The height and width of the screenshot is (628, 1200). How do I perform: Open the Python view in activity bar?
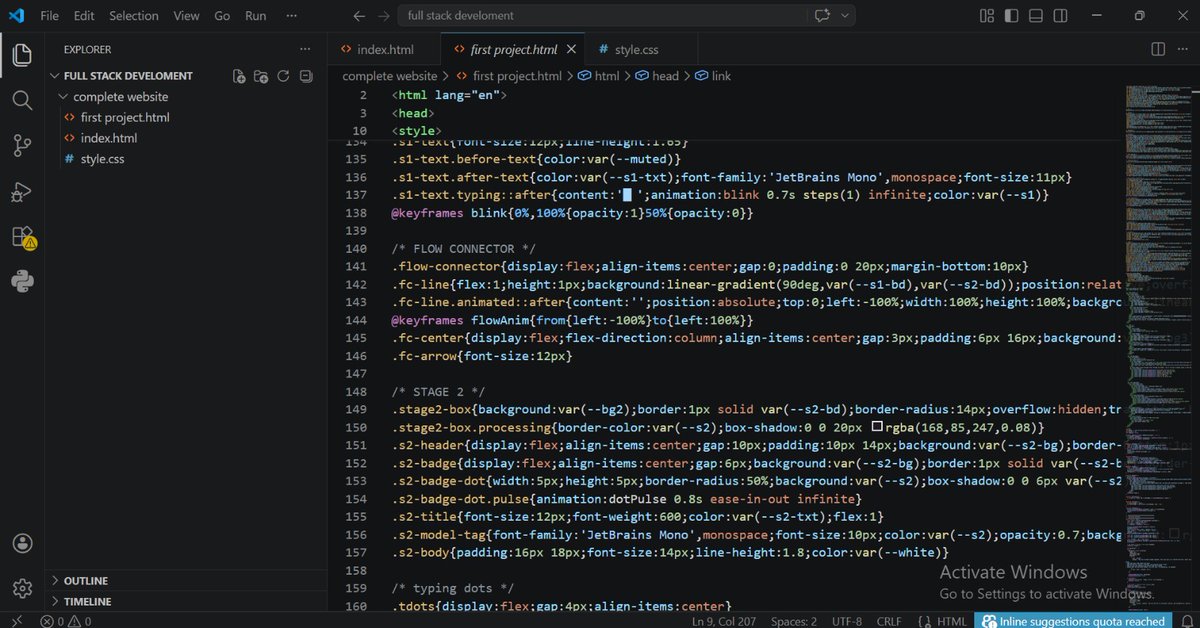(22, 282)
